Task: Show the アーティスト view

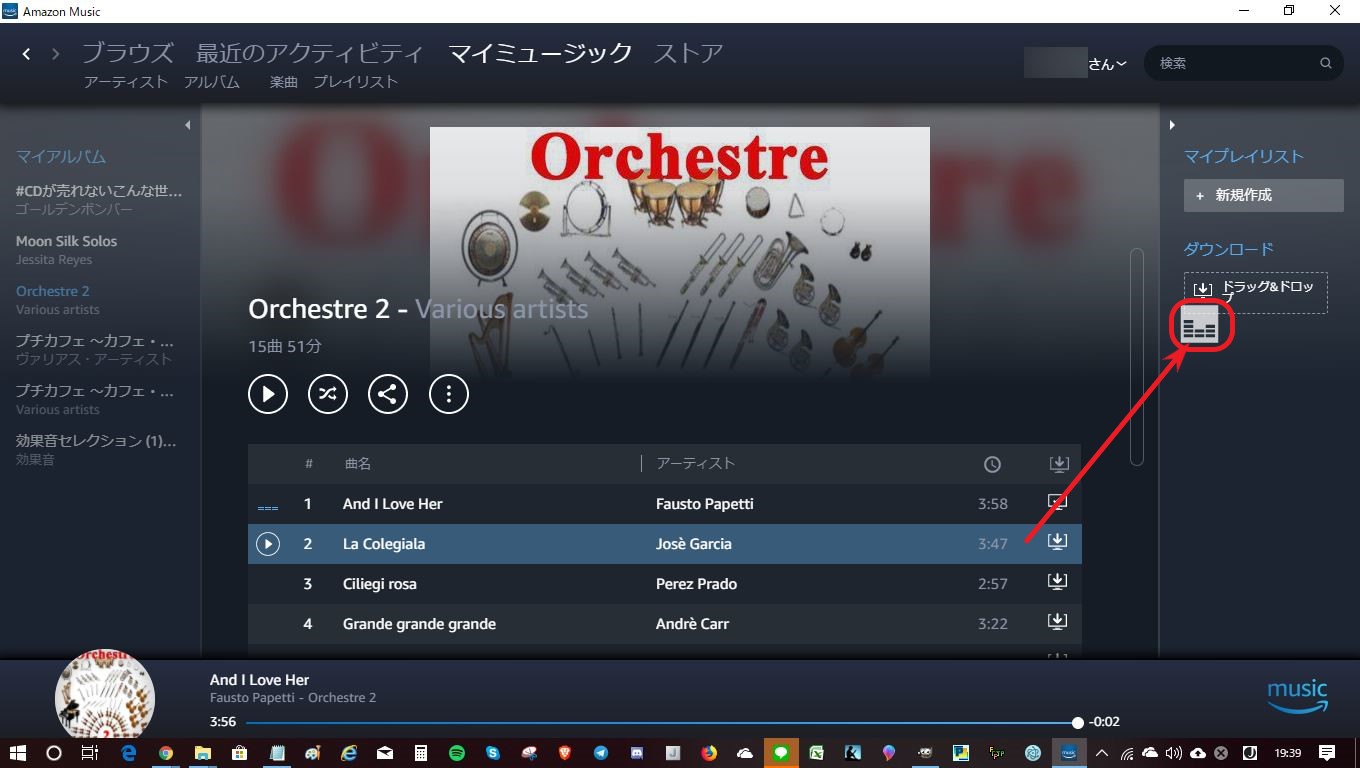Action: click(x=126, y=82)
